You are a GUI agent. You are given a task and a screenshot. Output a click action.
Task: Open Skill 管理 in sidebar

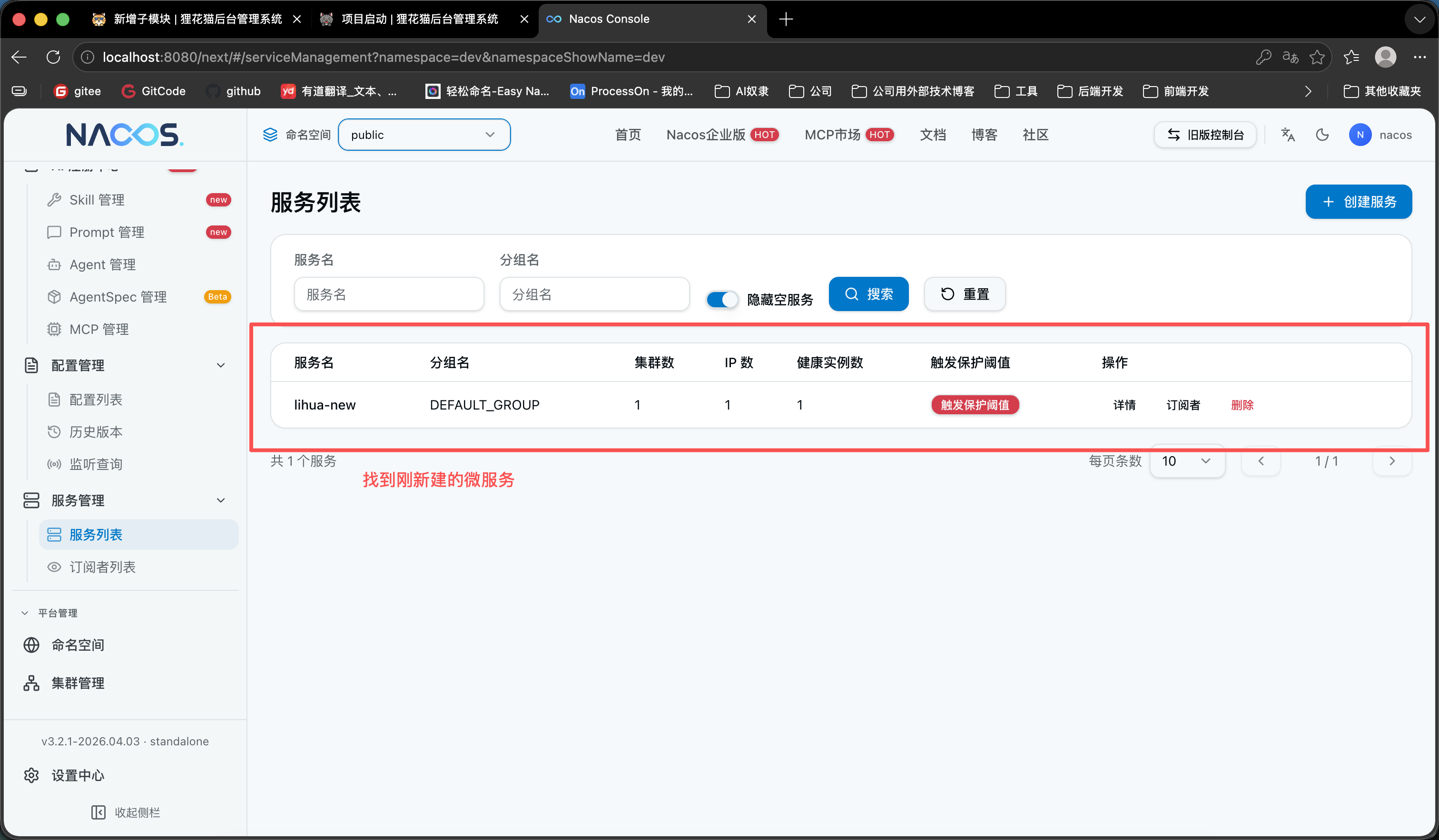coord(139,200)
